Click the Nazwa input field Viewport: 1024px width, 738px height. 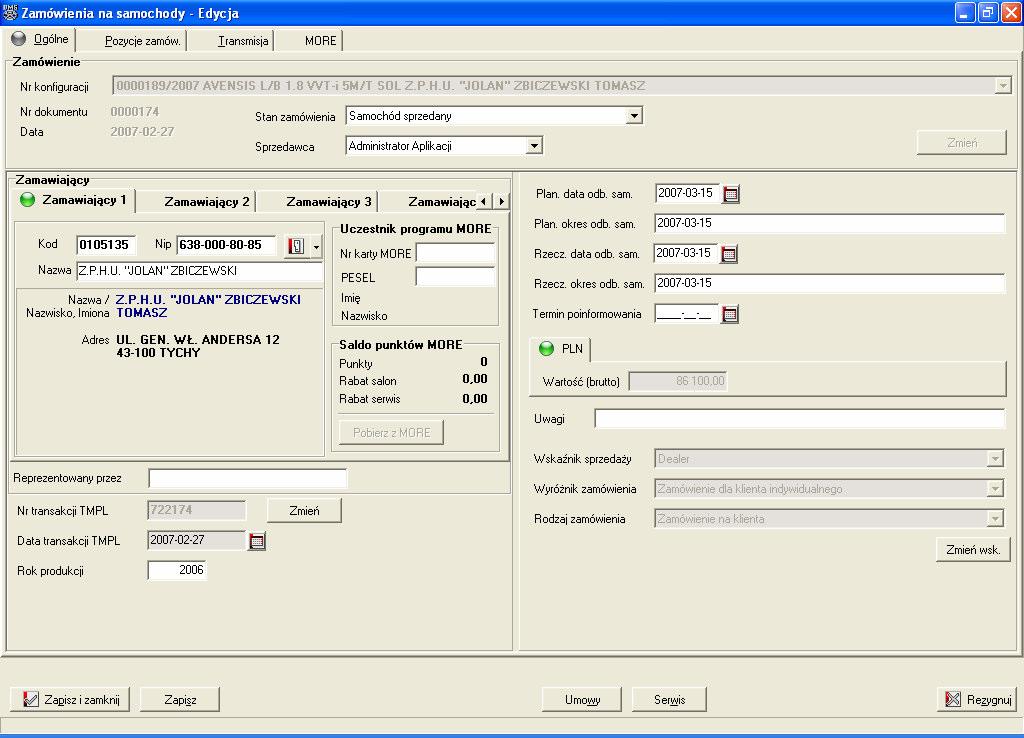199,271
